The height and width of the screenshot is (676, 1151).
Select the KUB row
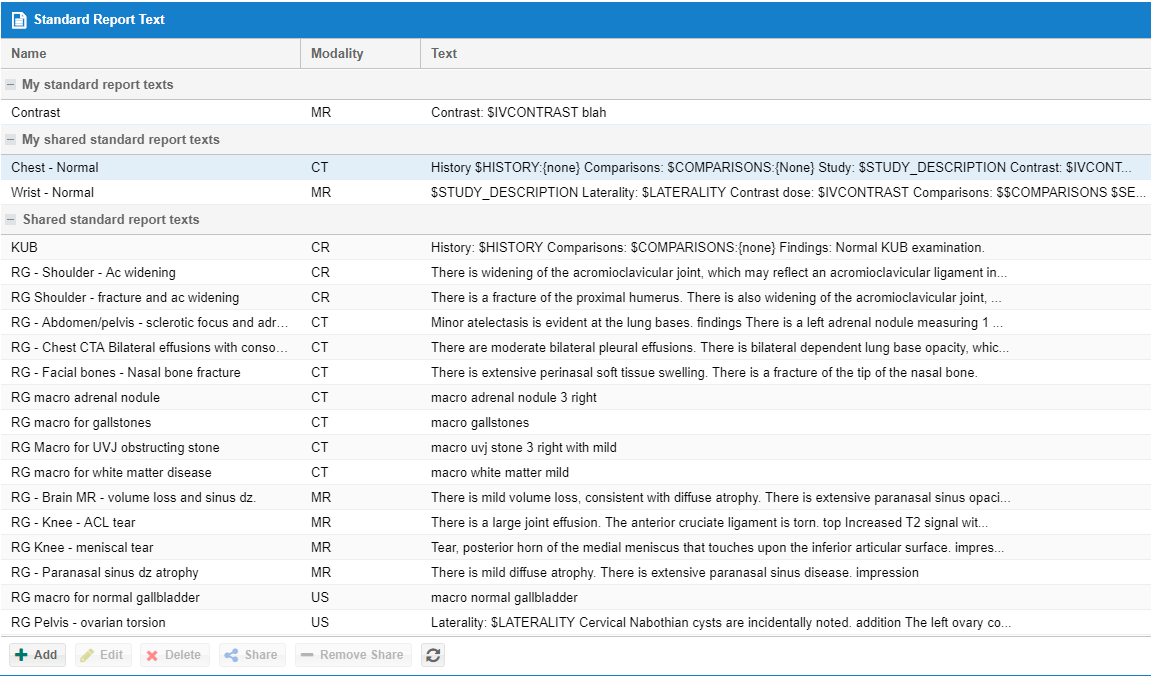(576, 247)
